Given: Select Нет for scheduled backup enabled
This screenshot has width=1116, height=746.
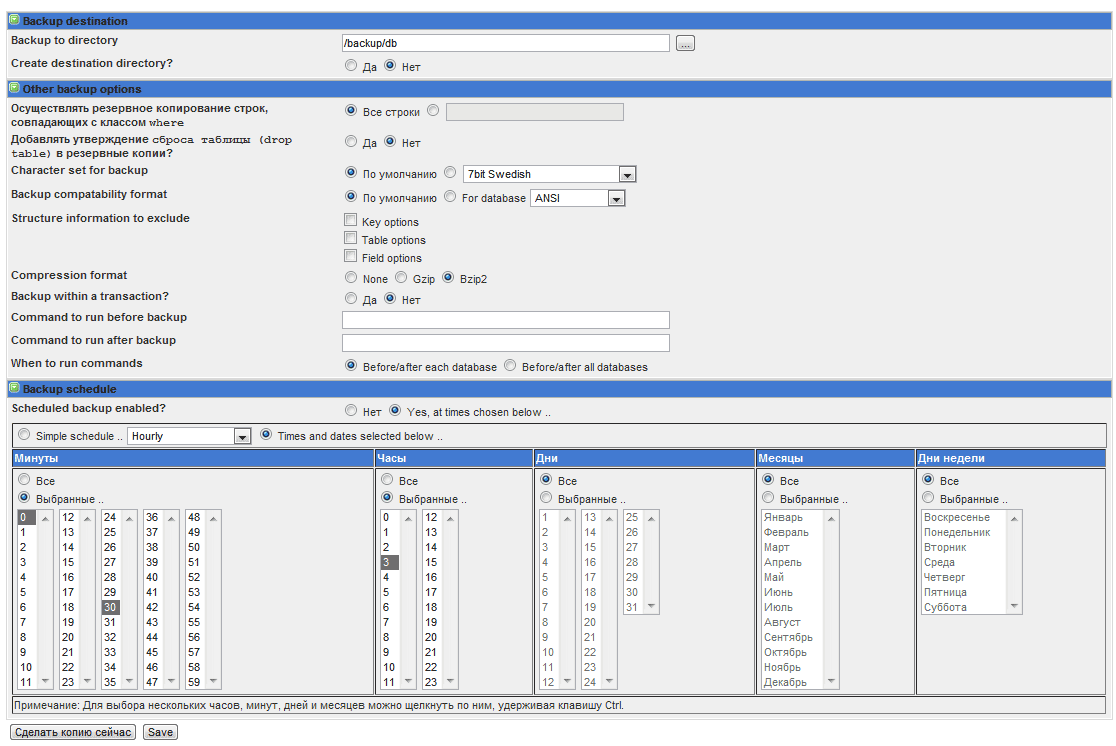Looking at the screenshot, I should pos(351,409).
